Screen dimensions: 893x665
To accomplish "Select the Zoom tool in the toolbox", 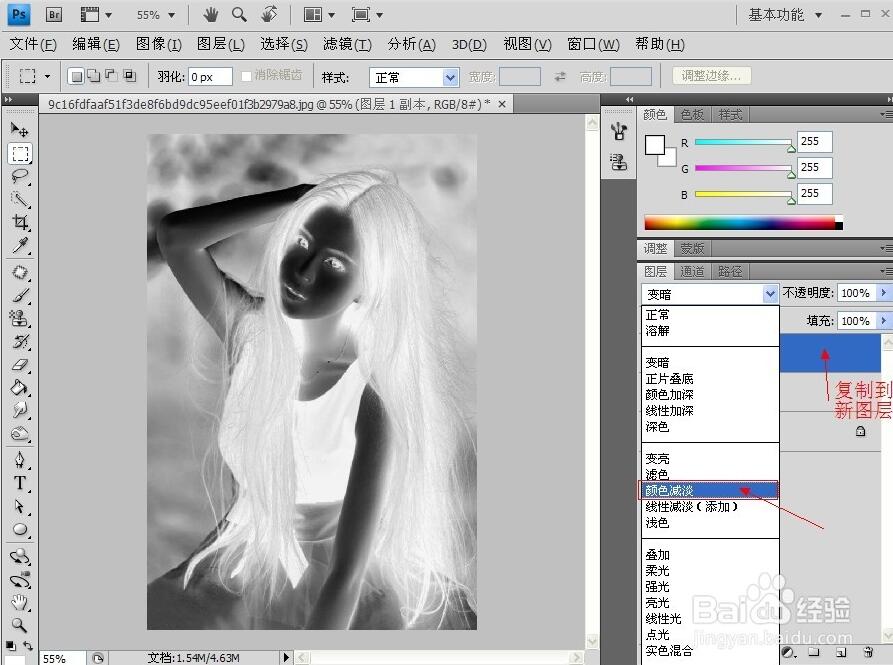I will click(20, 625).
